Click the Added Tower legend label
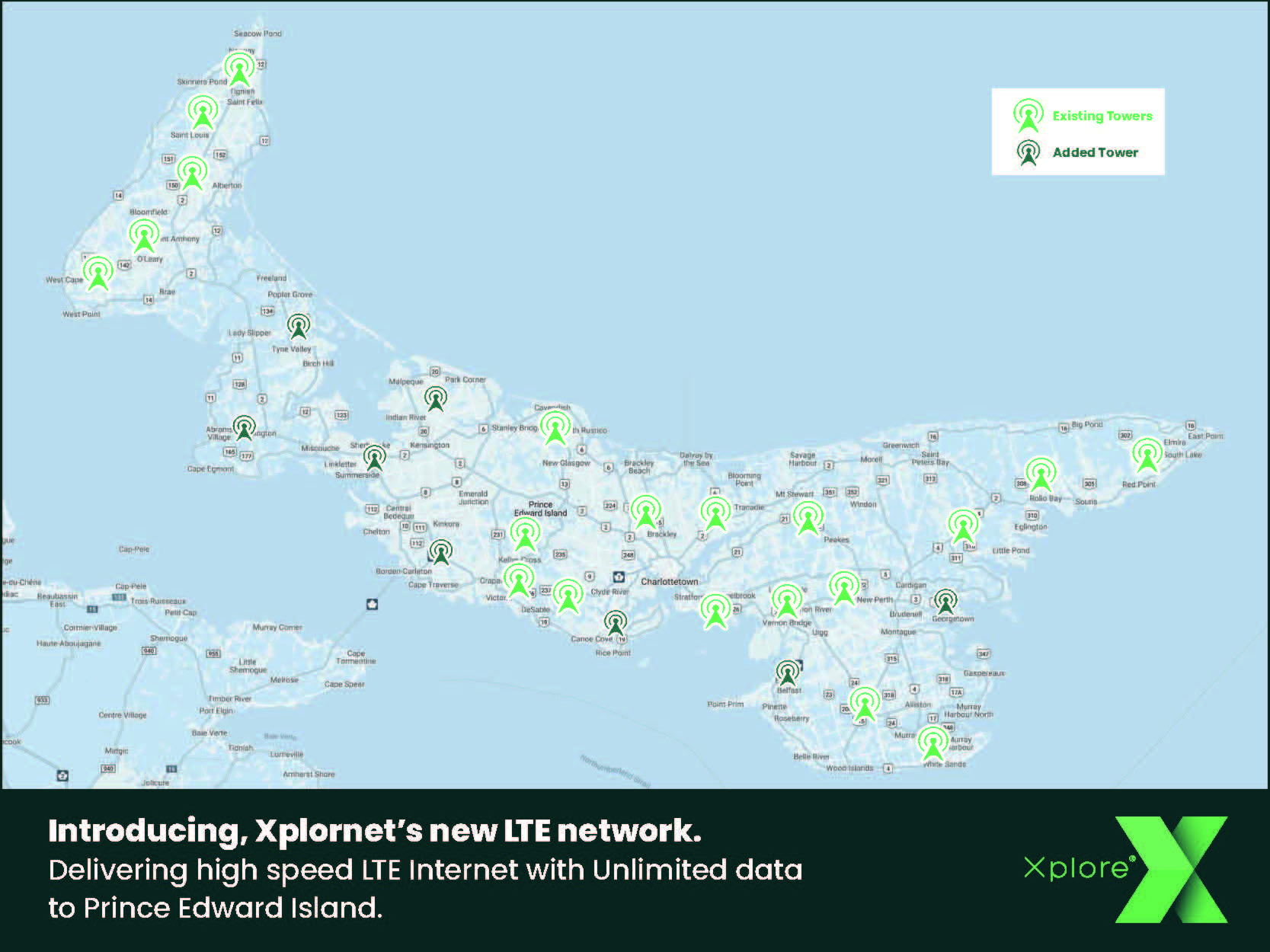 1095,152
